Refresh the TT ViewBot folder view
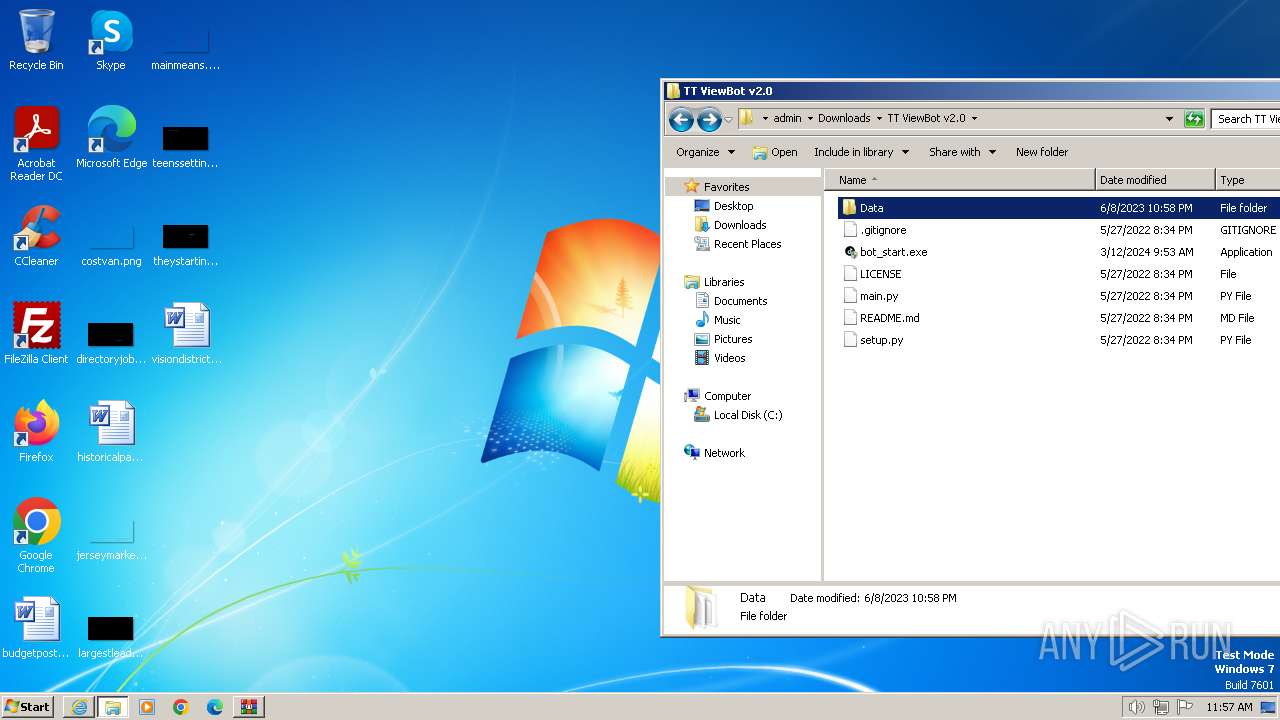Image resolution: width=1280 pixels, height=720 pixels. [x=1194, y=119]
